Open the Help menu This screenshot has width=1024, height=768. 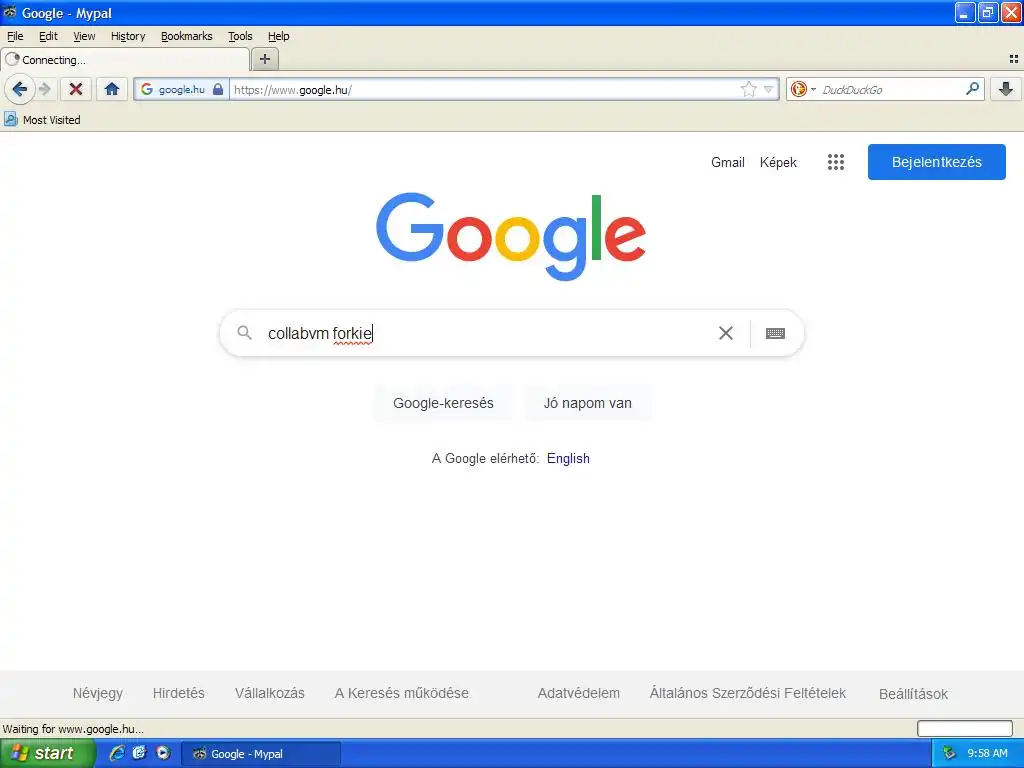coord(278,36)
